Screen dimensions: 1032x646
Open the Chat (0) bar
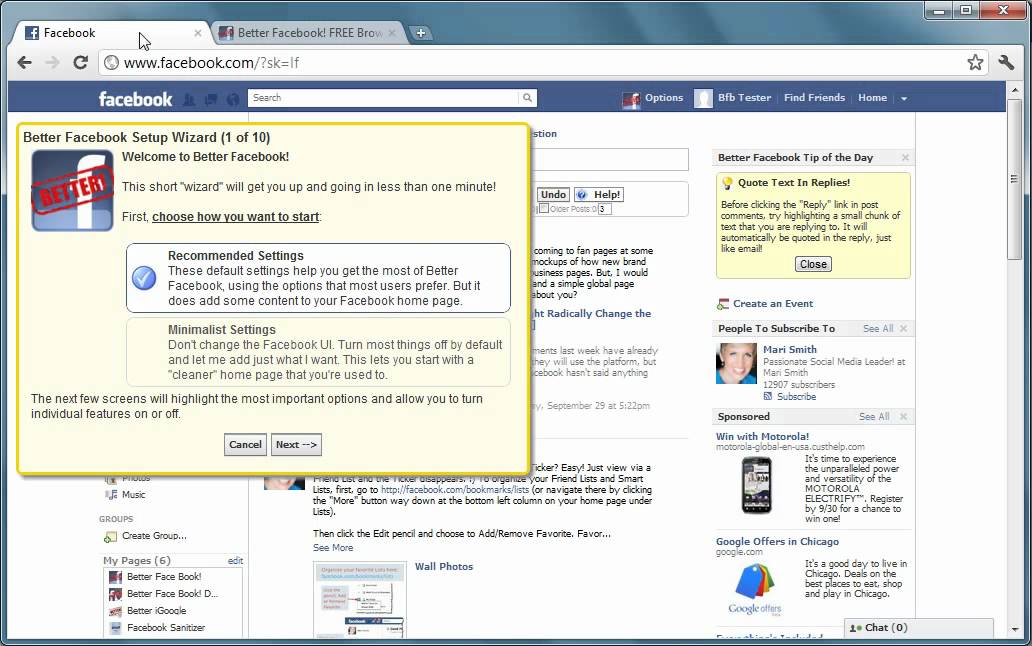(x=918, y=628)
